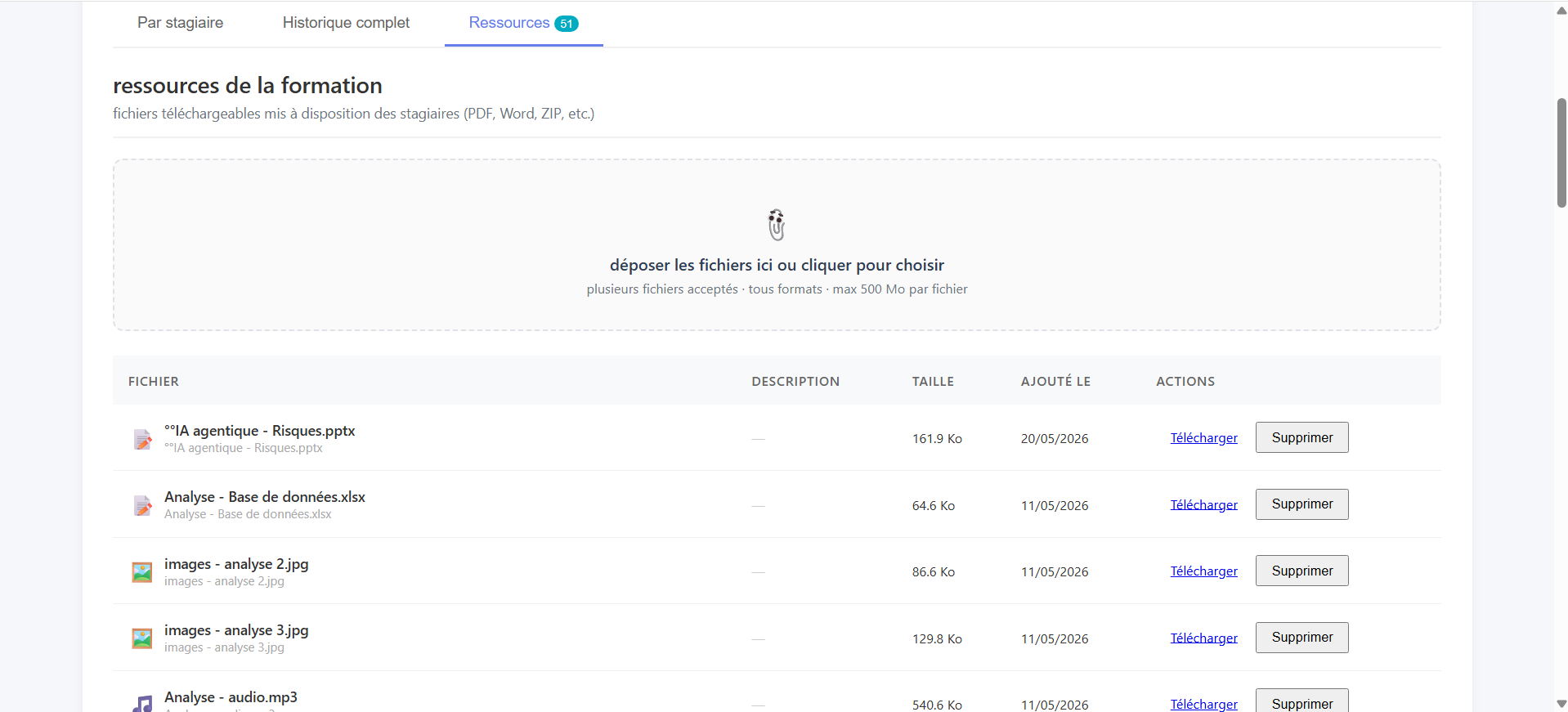Delete Analyse - Base de données.xlsx
This screenshot has width=1568, height=712.
click(x=1301, y=504)
